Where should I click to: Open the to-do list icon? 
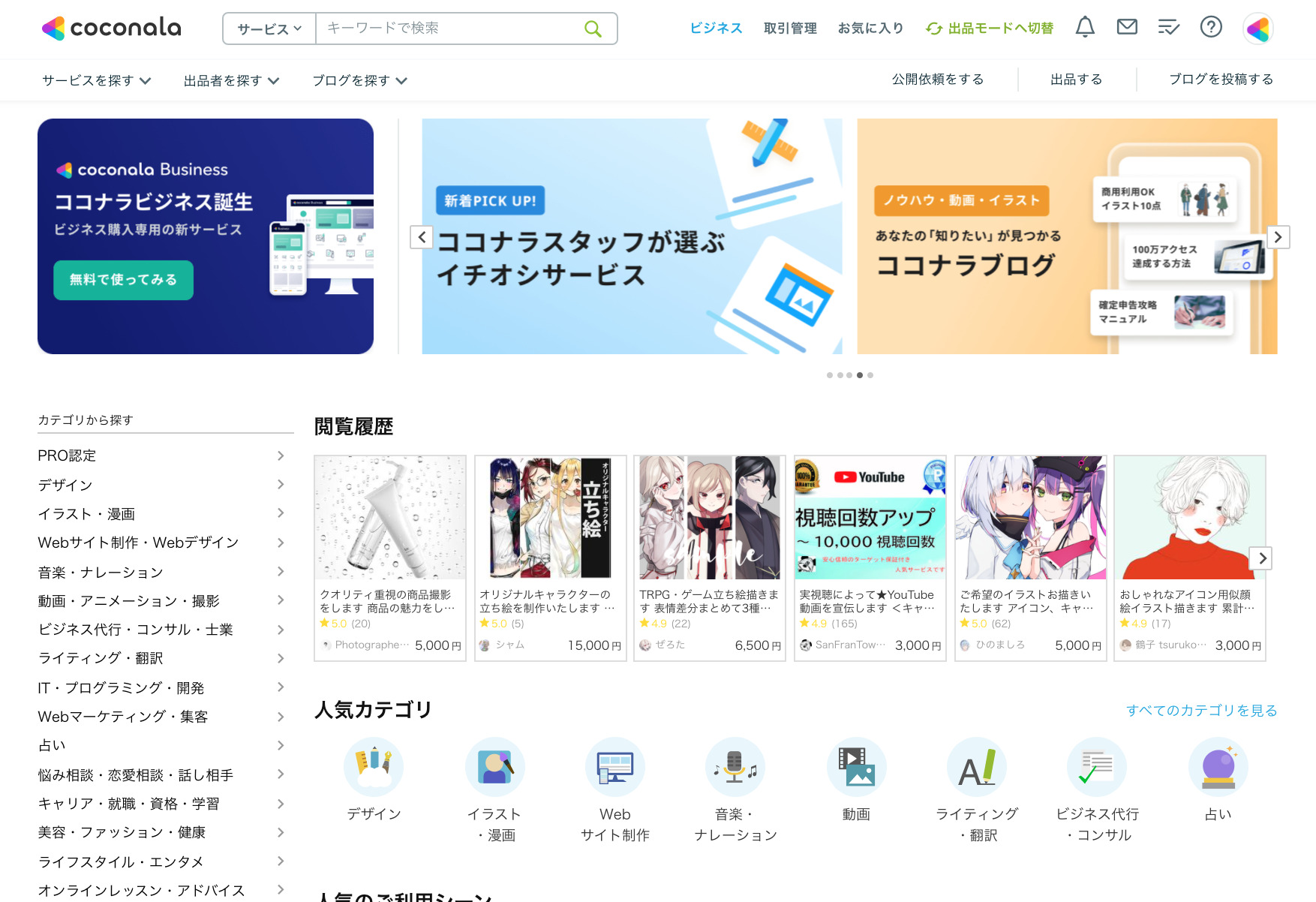click(x=1169, y=28)
